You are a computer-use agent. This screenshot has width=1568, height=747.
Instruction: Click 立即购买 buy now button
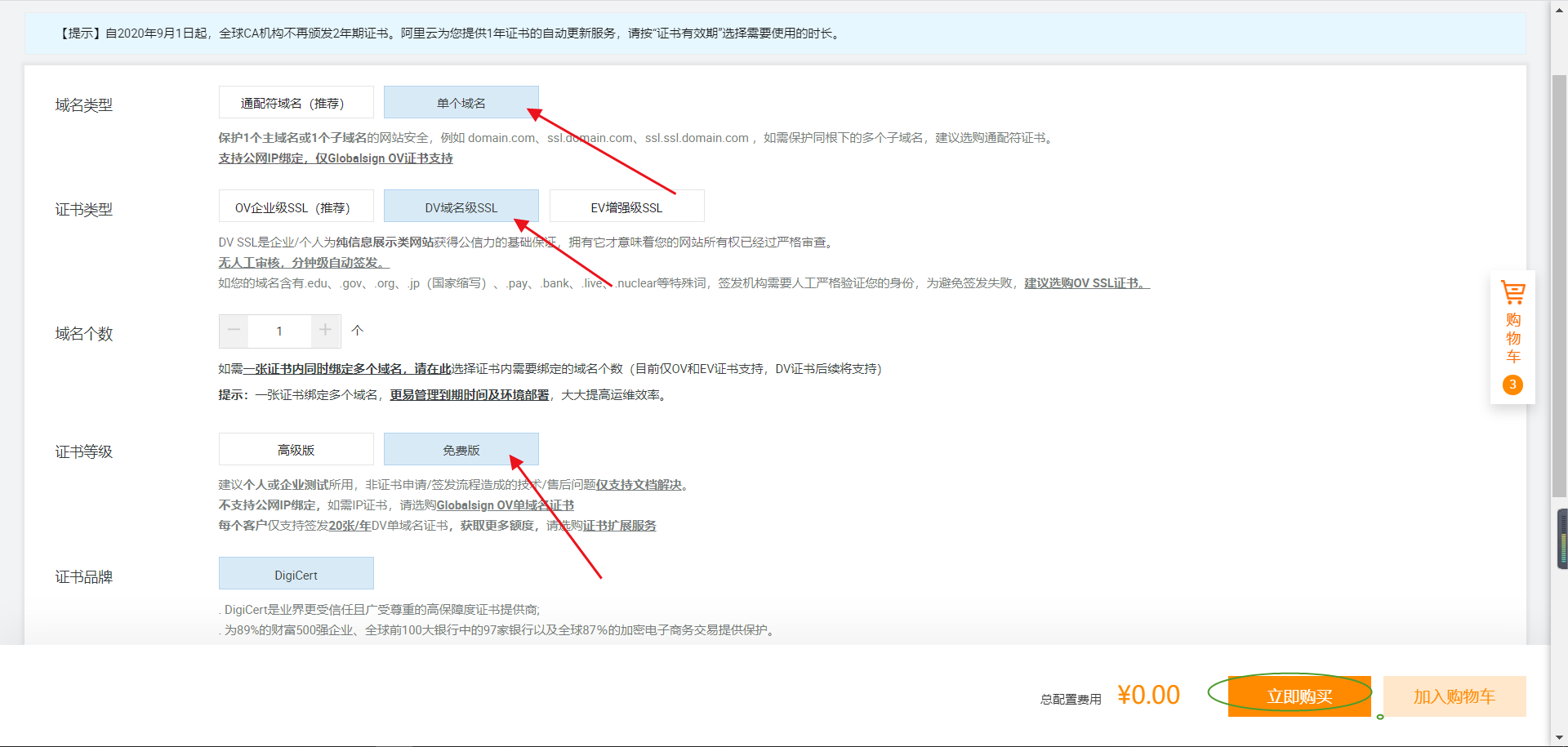[1298, 696]
